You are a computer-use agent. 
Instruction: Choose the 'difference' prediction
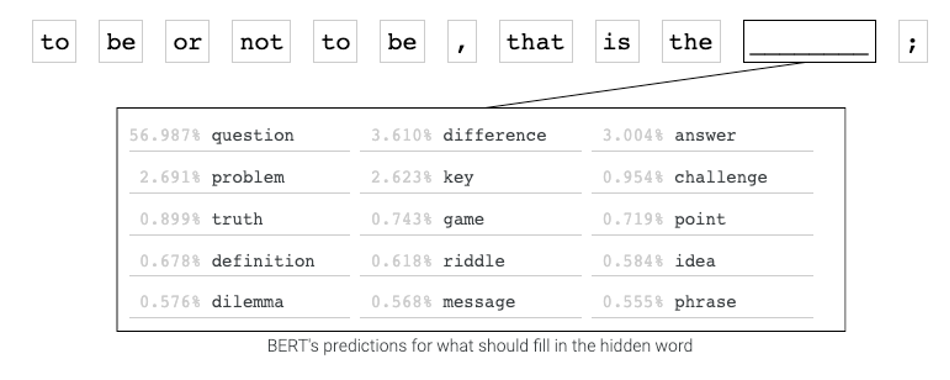[470, 136]
